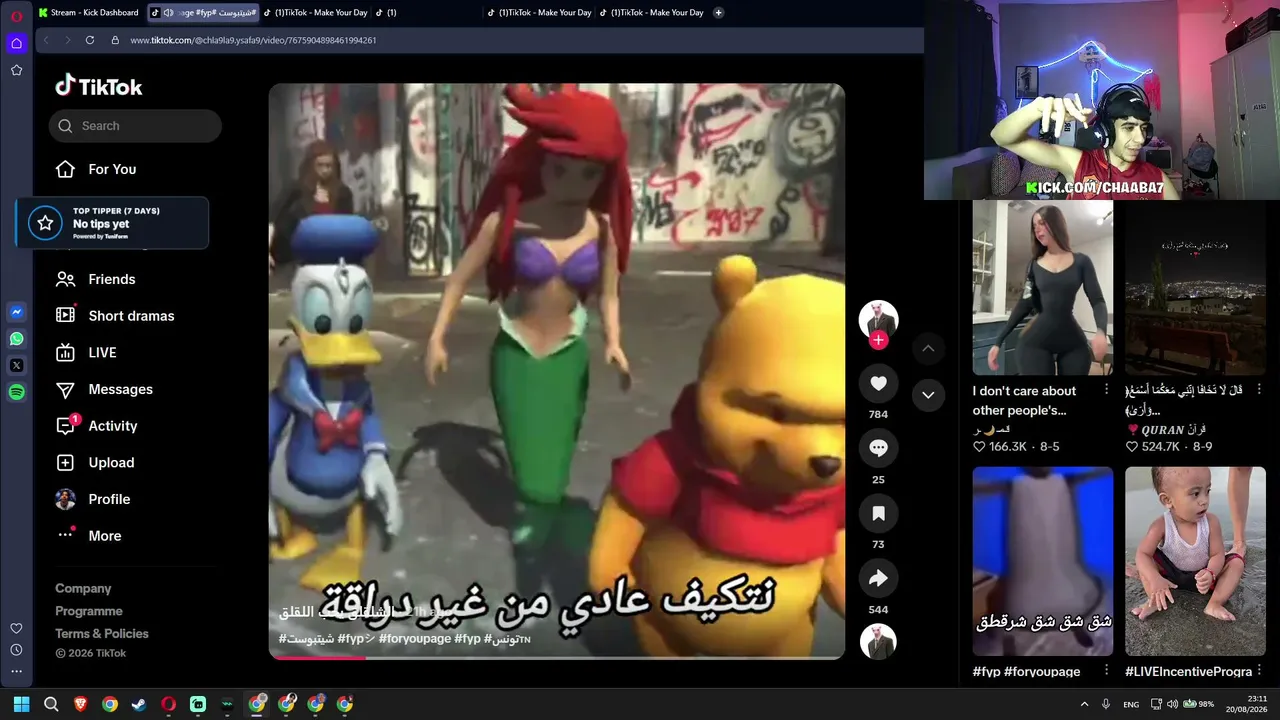Reload the TikTok page

(90, 40)
